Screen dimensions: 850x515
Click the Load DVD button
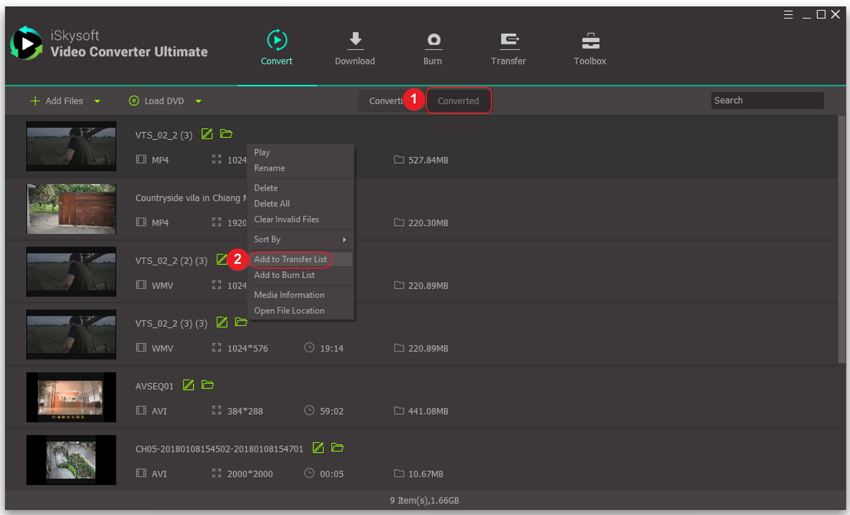tap(156, 101)
